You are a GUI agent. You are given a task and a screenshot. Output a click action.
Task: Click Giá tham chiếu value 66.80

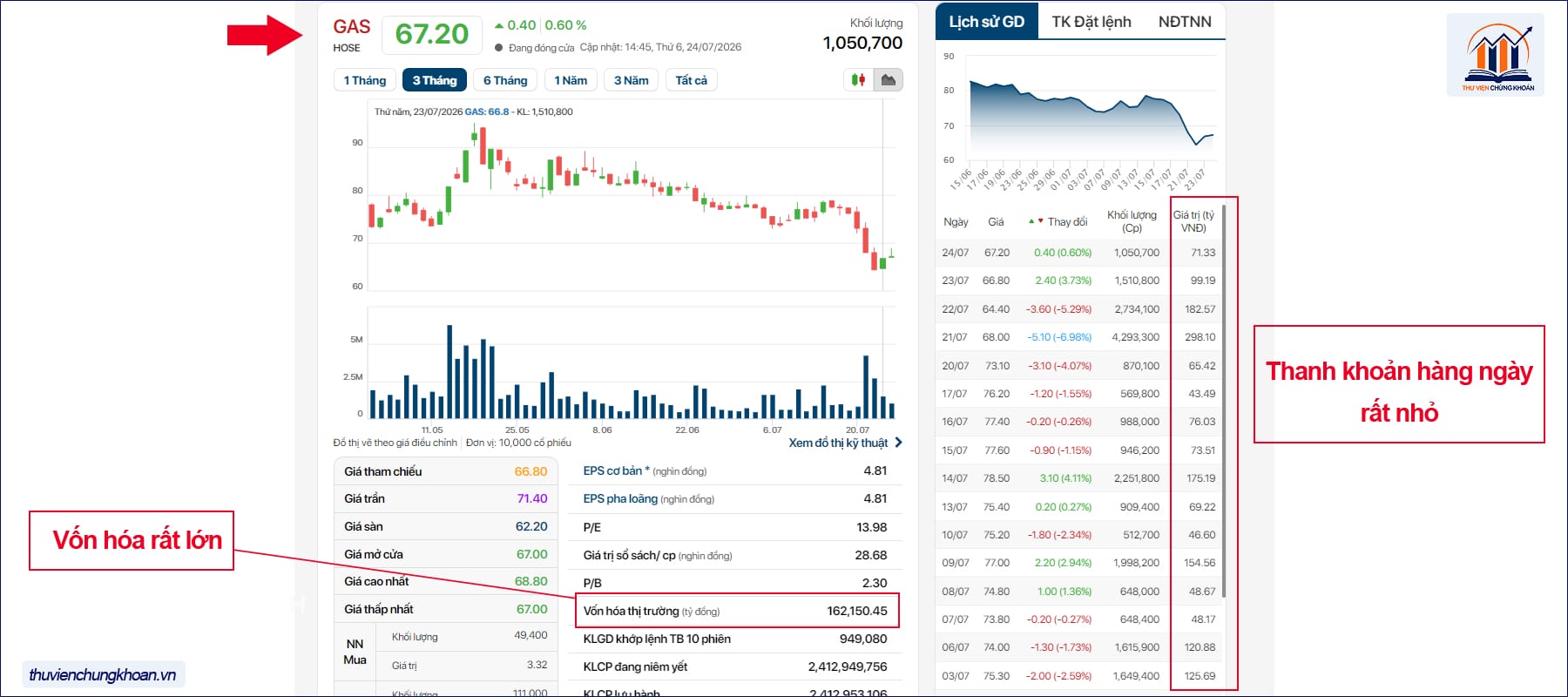pyautogui.click(x=531, y=471)
